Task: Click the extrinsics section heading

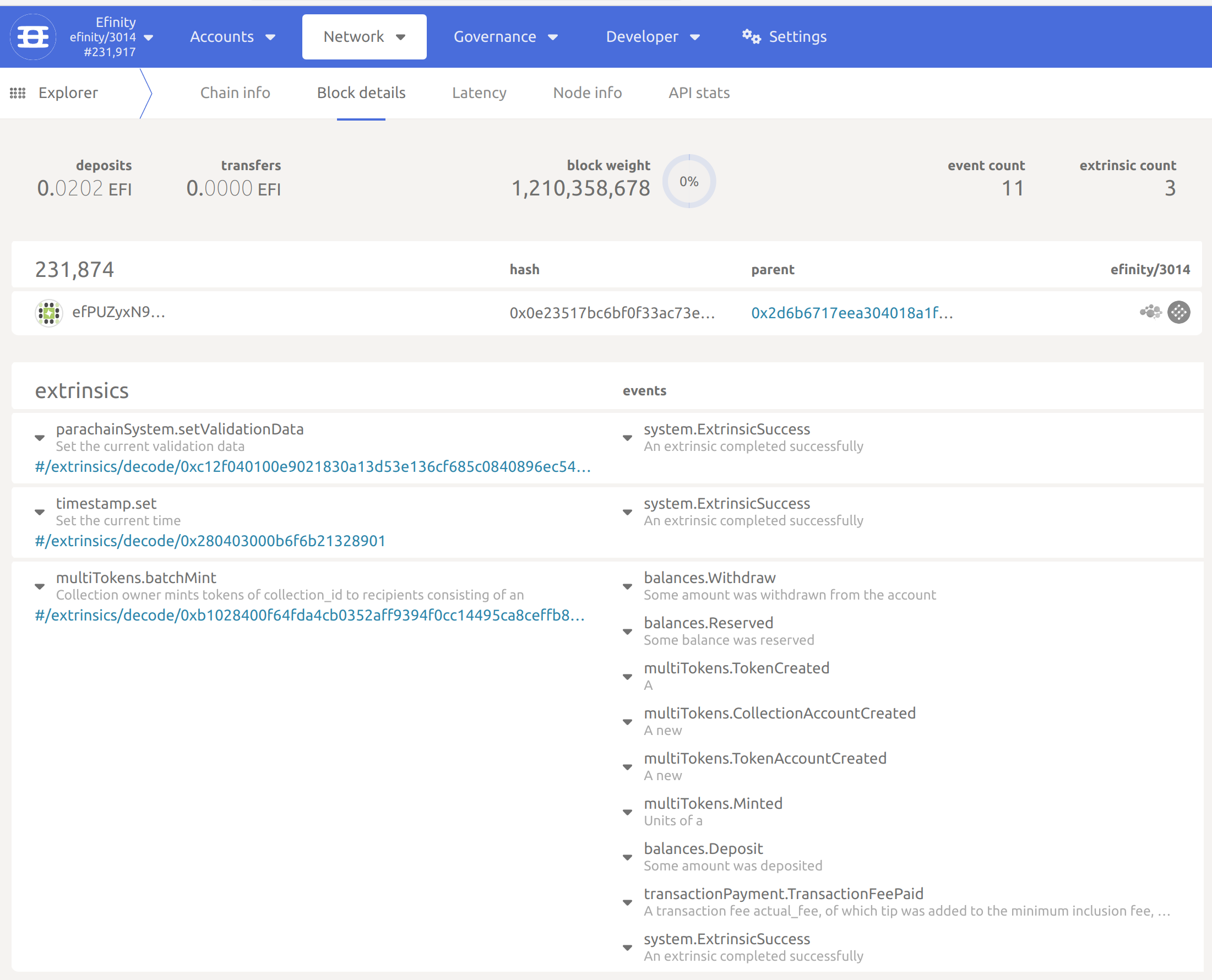Action: click(82, 391)
